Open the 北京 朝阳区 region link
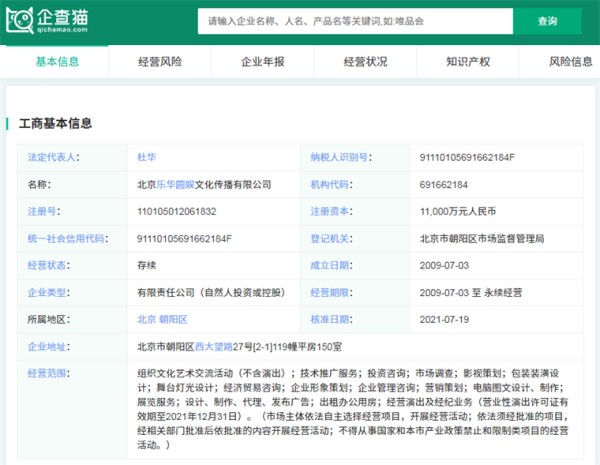This screenshot has width=600, height=465. pyautogui.click(x=162, y=319)
